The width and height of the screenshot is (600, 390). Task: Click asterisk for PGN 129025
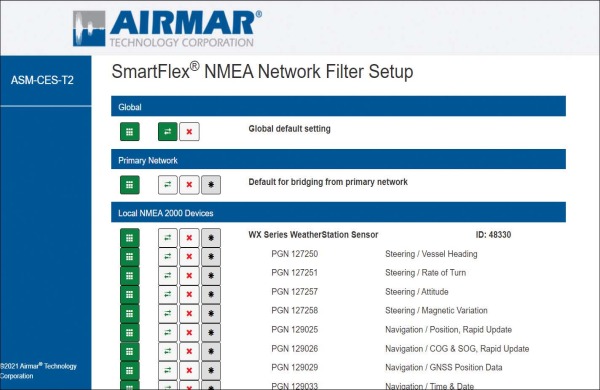pos(211,333)
